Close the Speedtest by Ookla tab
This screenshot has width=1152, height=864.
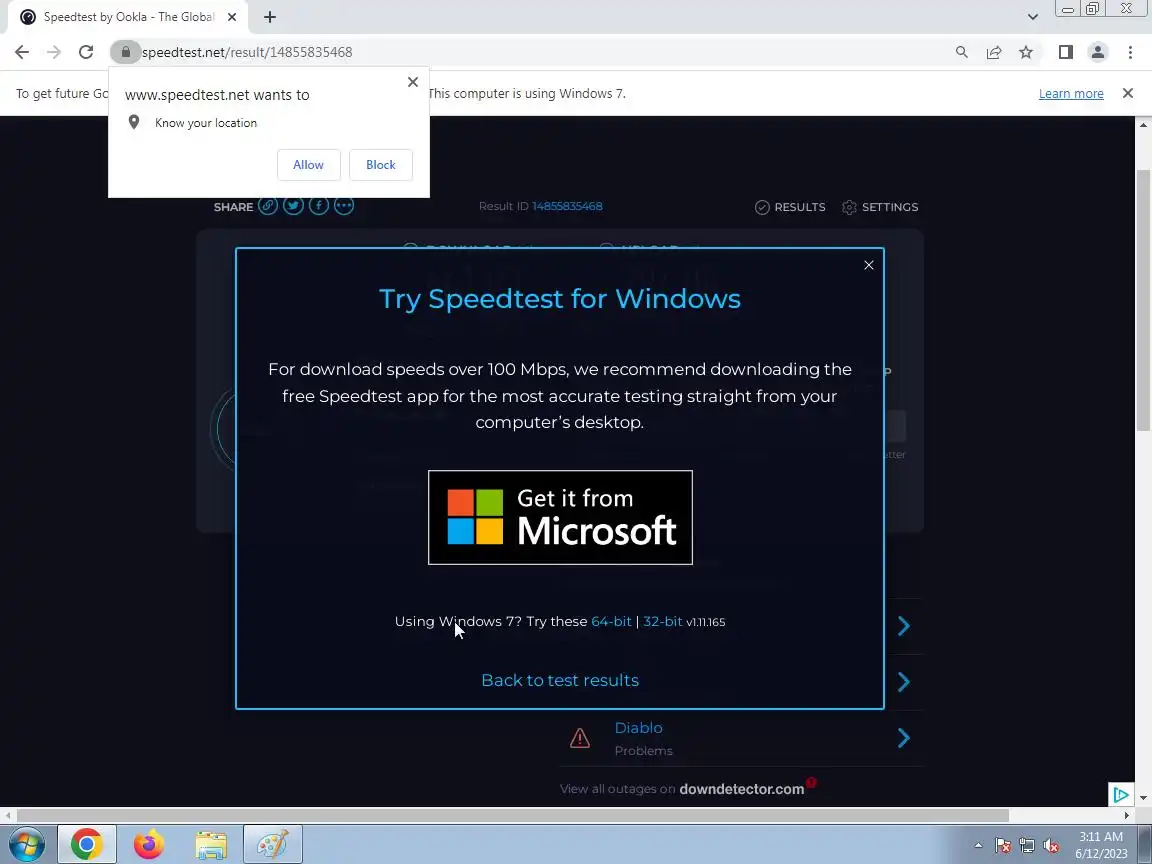(x=232, y=17)
